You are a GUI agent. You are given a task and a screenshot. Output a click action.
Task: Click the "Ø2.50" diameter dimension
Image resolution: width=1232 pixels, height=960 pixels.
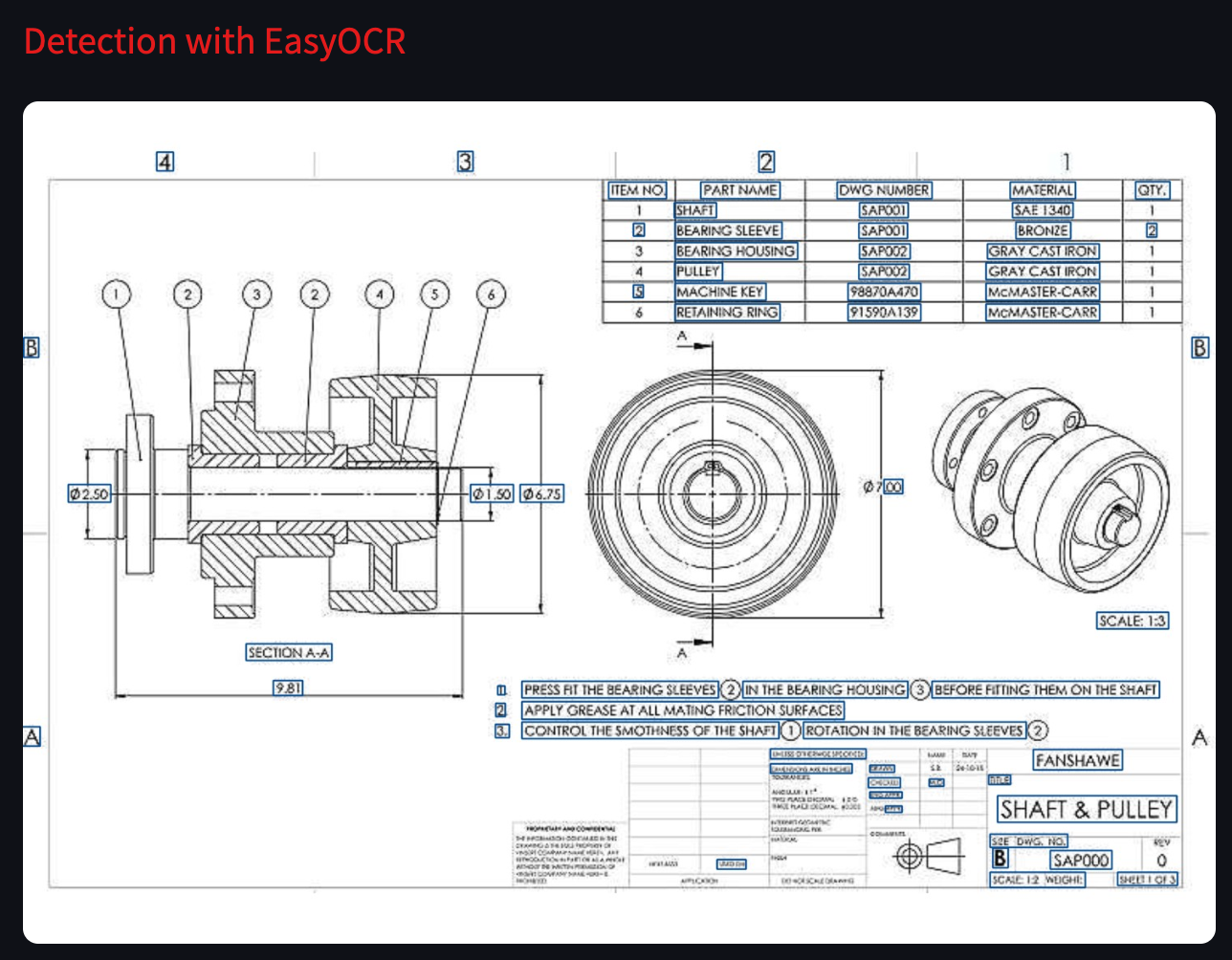pyautogui.click(x=89, y=493)
